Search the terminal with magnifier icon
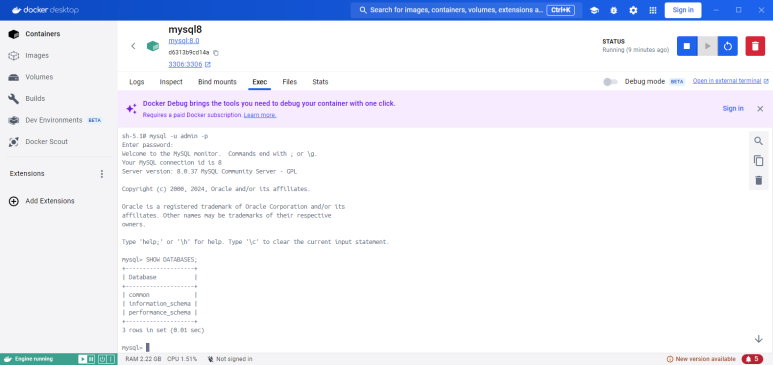773x365 pixels. pos(758,141)
